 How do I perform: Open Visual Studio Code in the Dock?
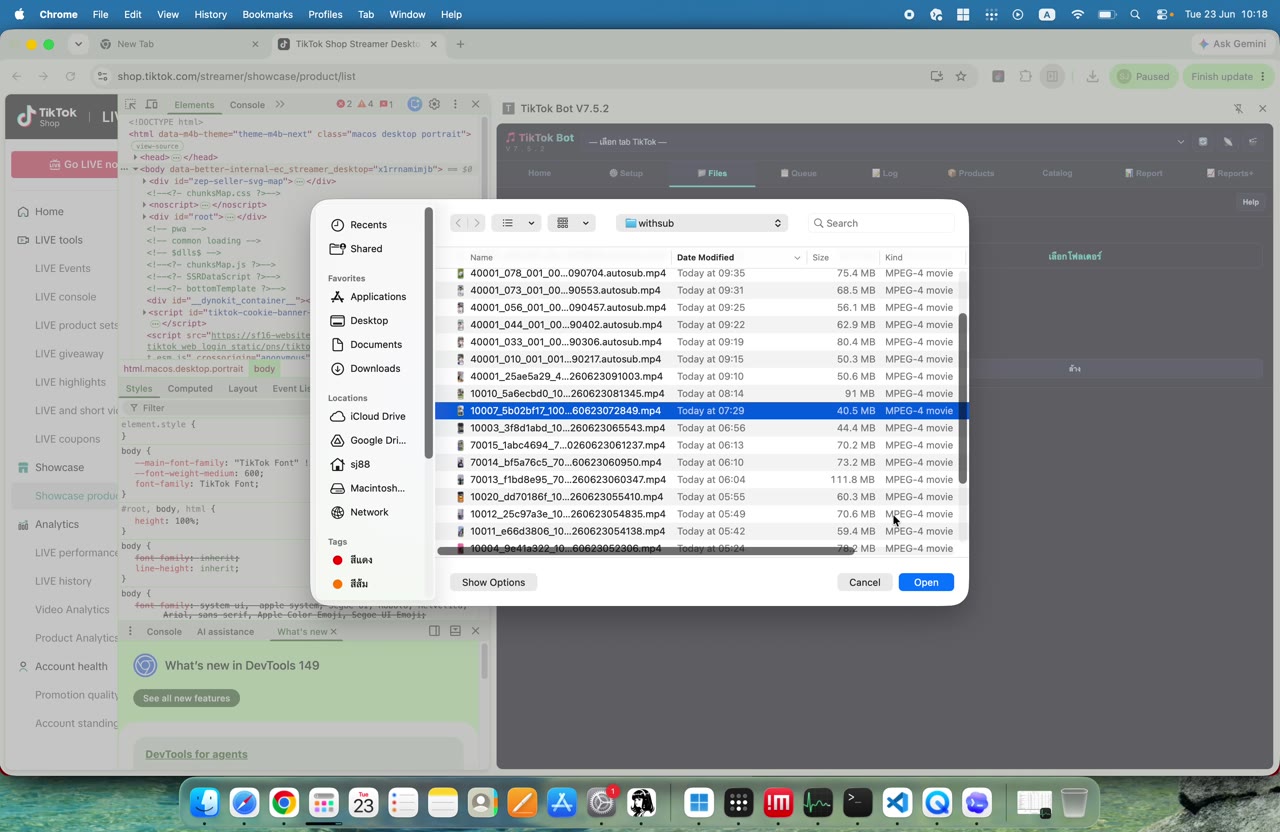pos(897,802)
